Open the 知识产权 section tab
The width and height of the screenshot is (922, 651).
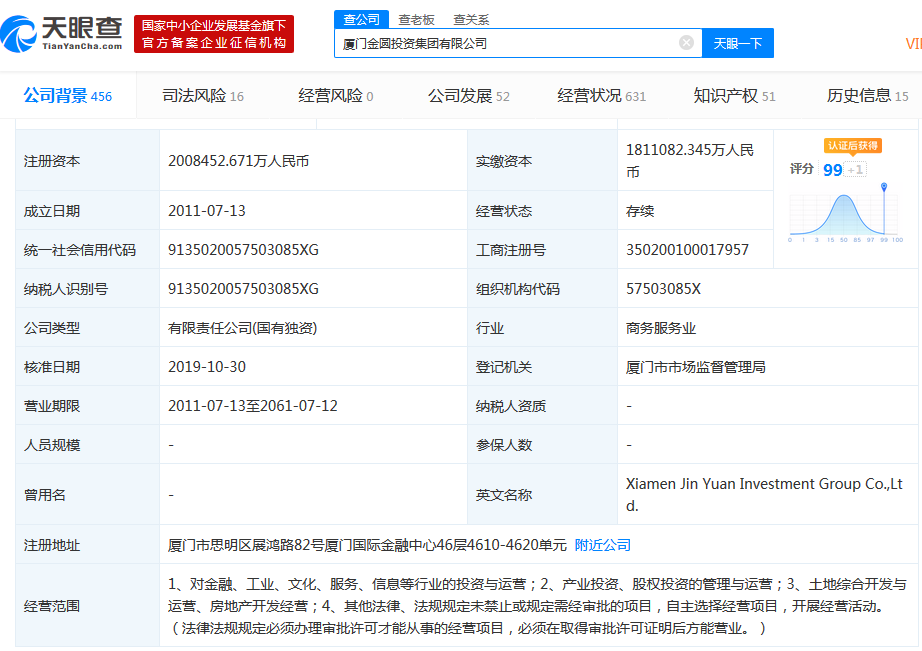(x=734, y=96)
